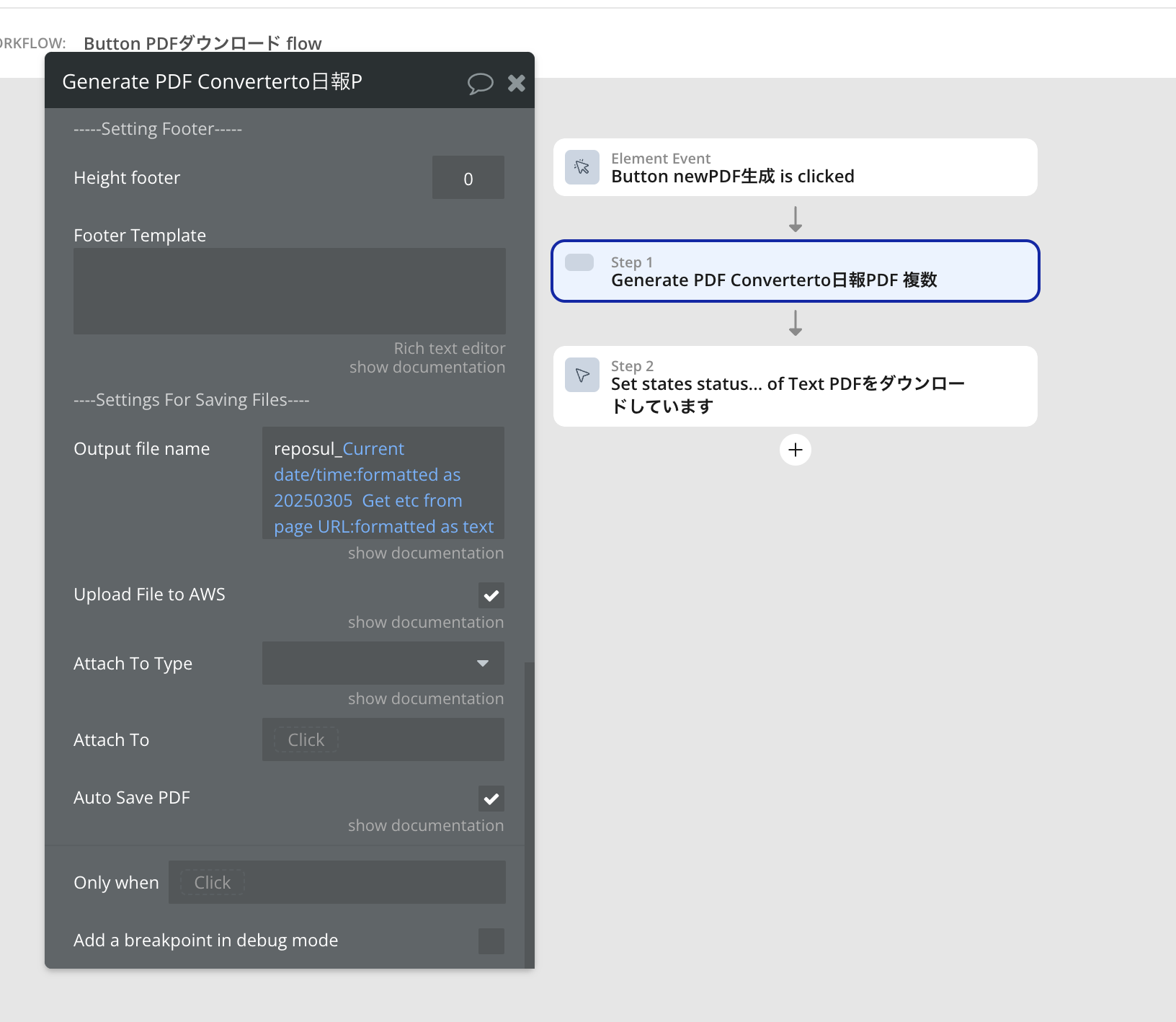
Task: Edit the Height footer value field
Action: (468, 178)
